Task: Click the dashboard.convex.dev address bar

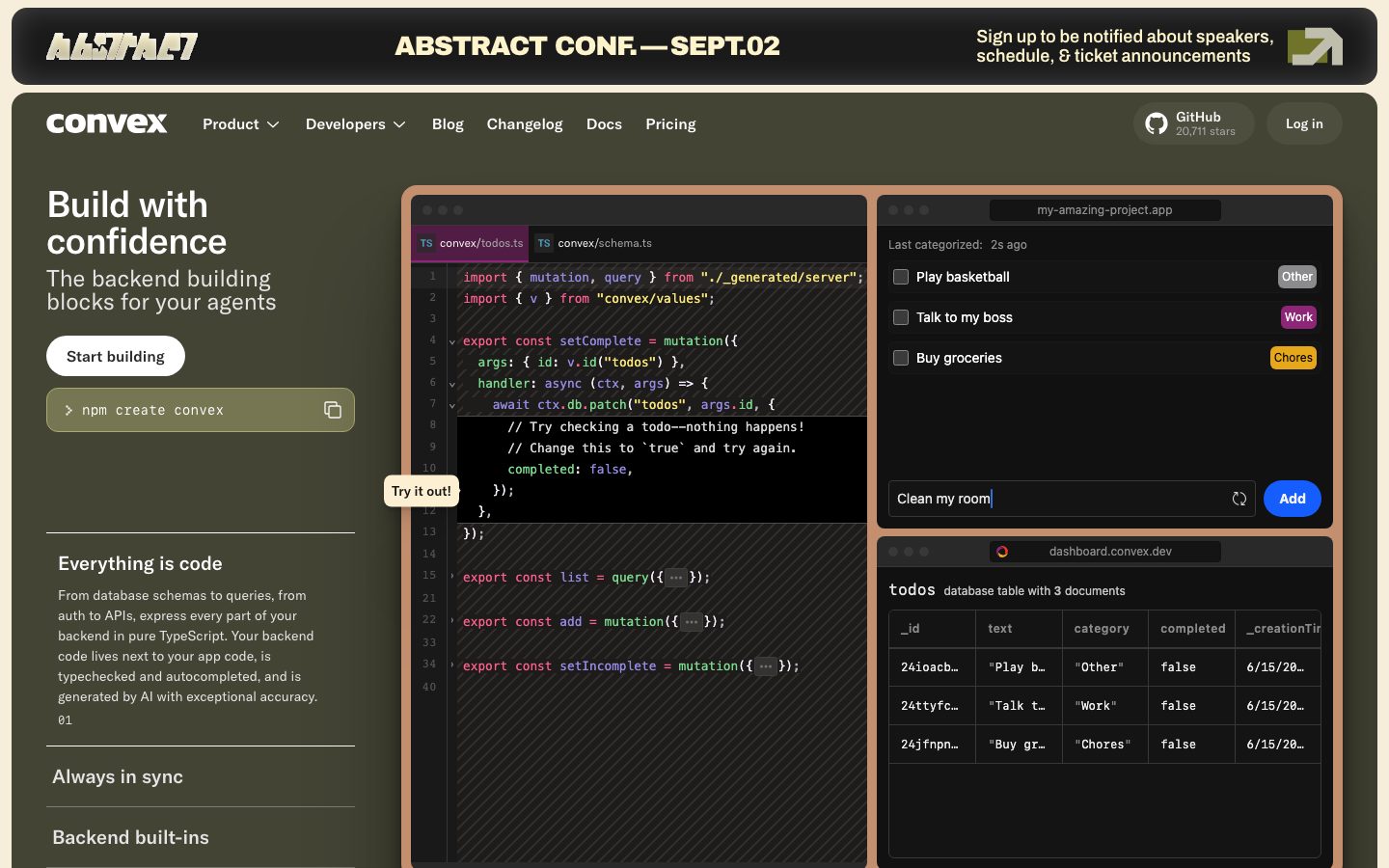Action: [1105, 552]
